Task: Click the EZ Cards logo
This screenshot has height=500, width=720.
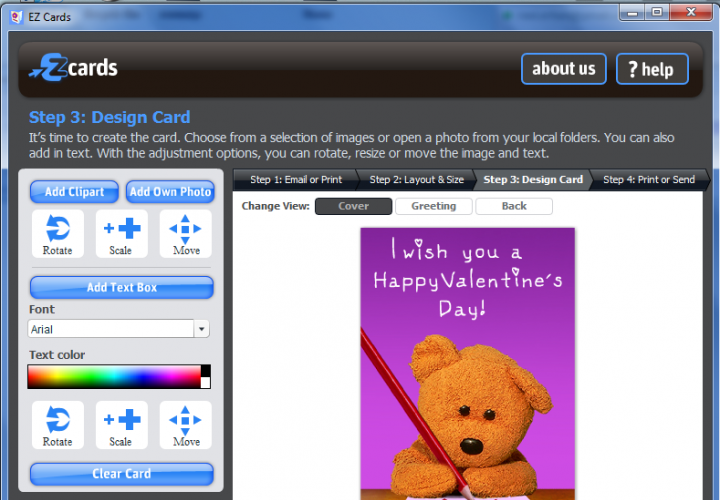Action: tap(74, 68)
